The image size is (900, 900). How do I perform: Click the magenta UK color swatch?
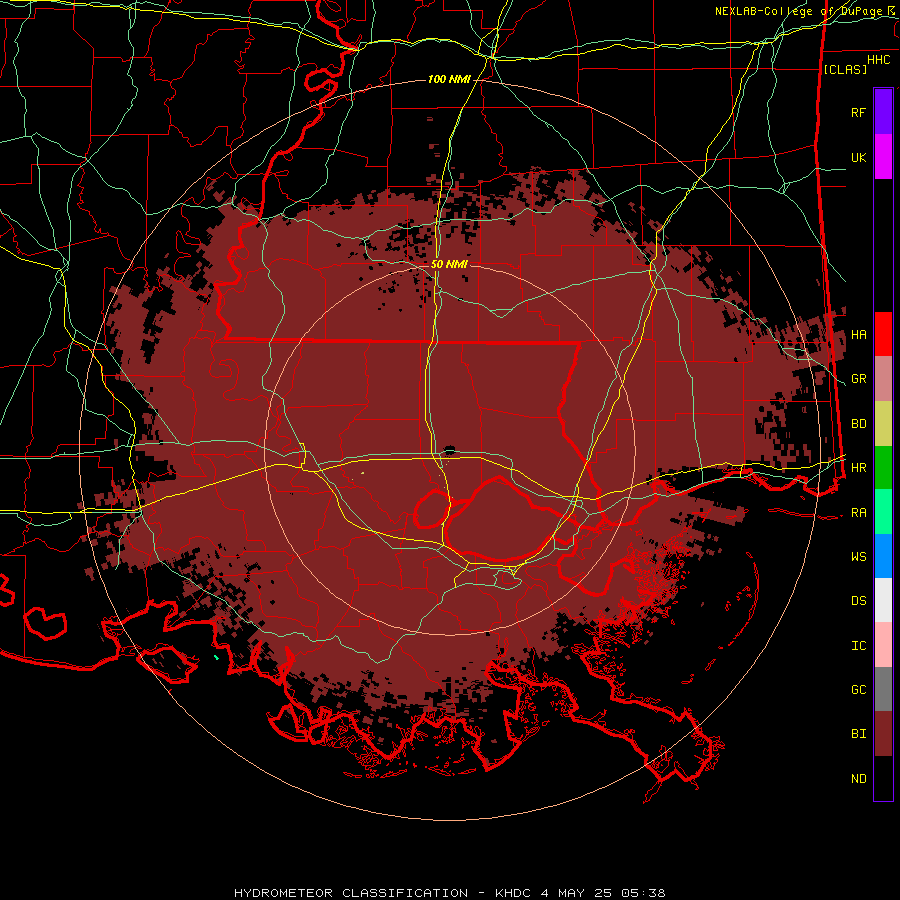pos(883,157)
